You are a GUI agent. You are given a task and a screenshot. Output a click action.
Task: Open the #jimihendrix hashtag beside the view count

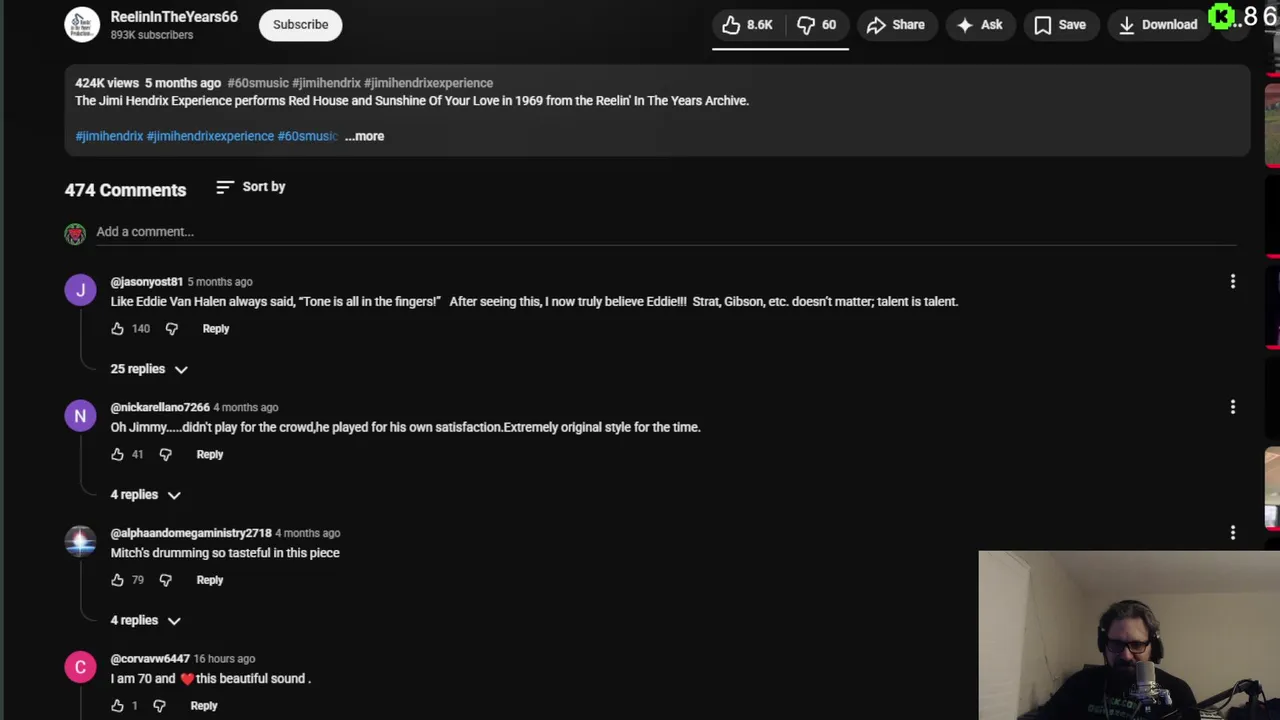pyautogui.click(x=326, y=83)
